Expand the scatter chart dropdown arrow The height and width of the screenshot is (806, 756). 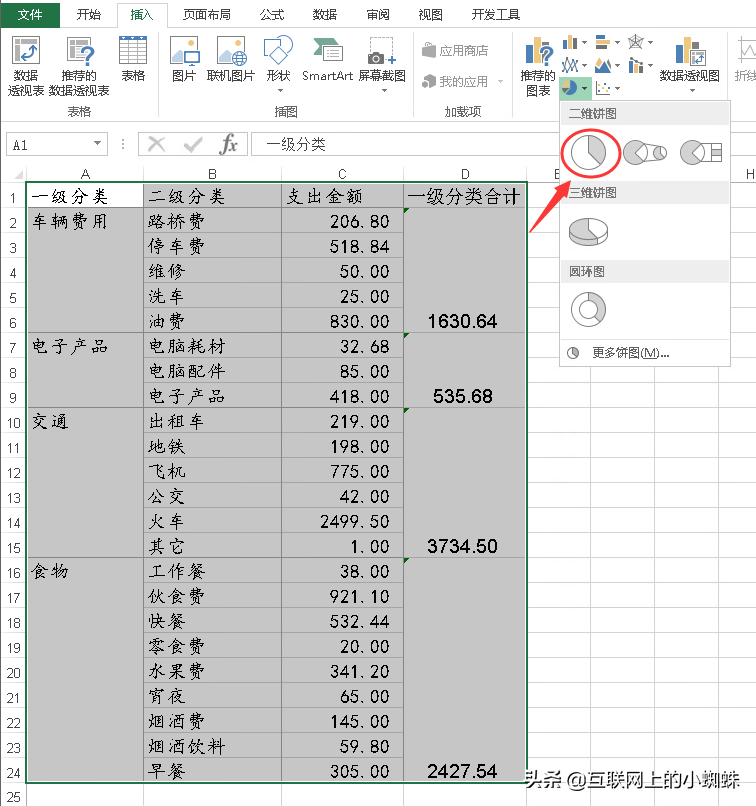[617, 89]
